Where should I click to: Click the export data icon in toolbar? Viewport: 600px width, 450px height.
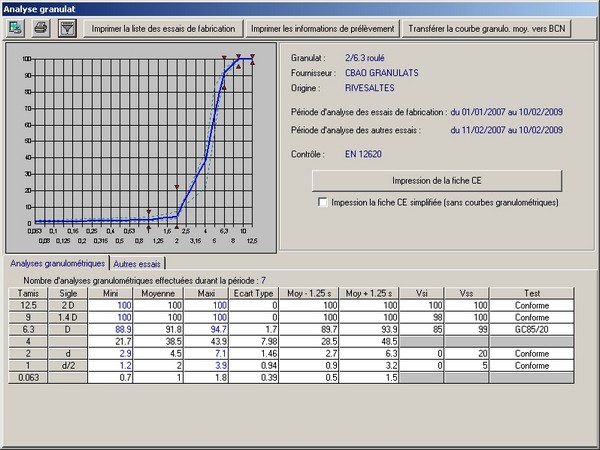17,28
